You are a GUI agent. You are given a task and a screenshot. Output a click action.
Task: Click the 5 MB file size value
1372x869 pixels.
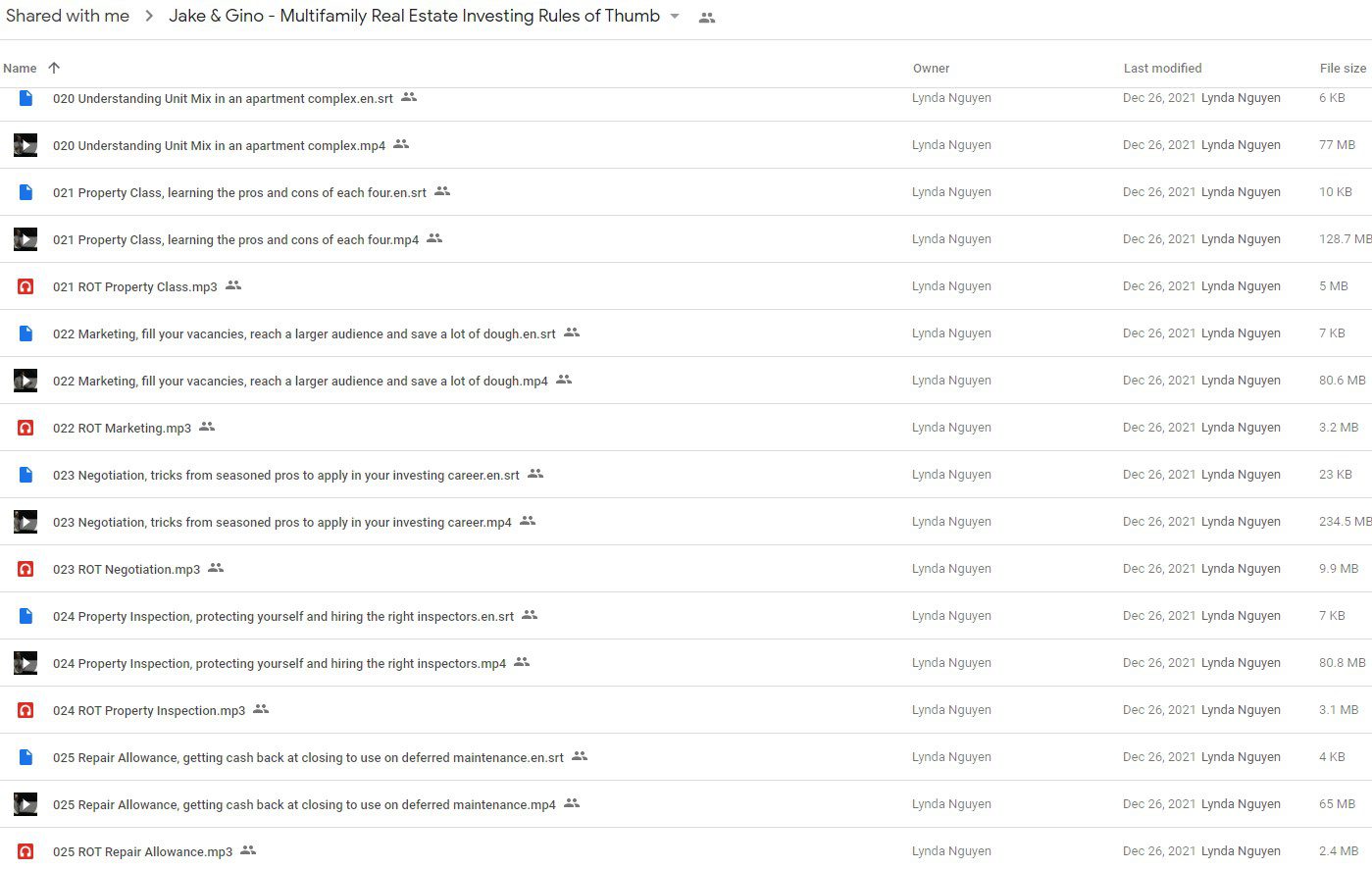point(1334,286)
